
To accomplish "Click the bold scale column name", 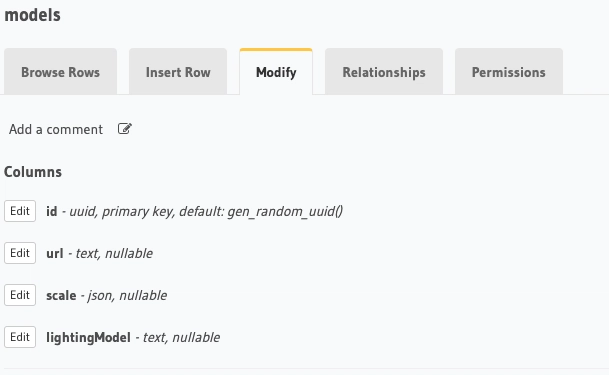I will (61, 295).
